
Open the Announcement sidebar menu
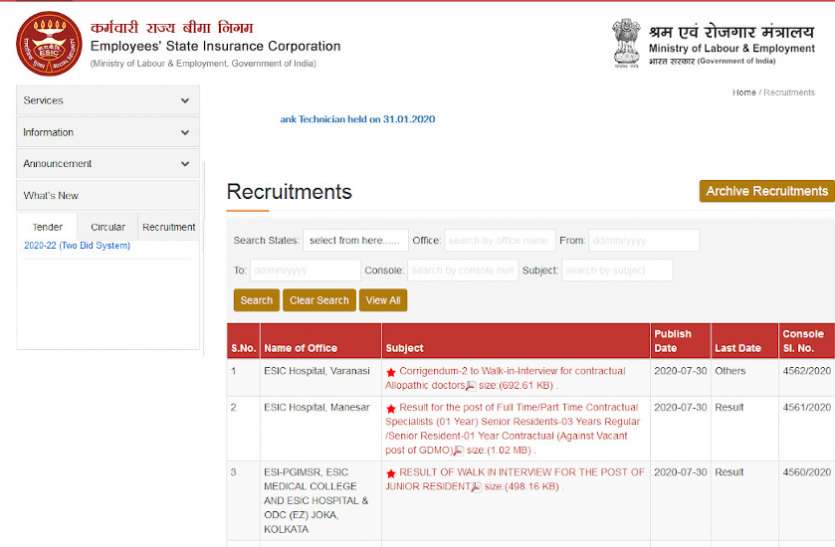click(x=108, y=164)
